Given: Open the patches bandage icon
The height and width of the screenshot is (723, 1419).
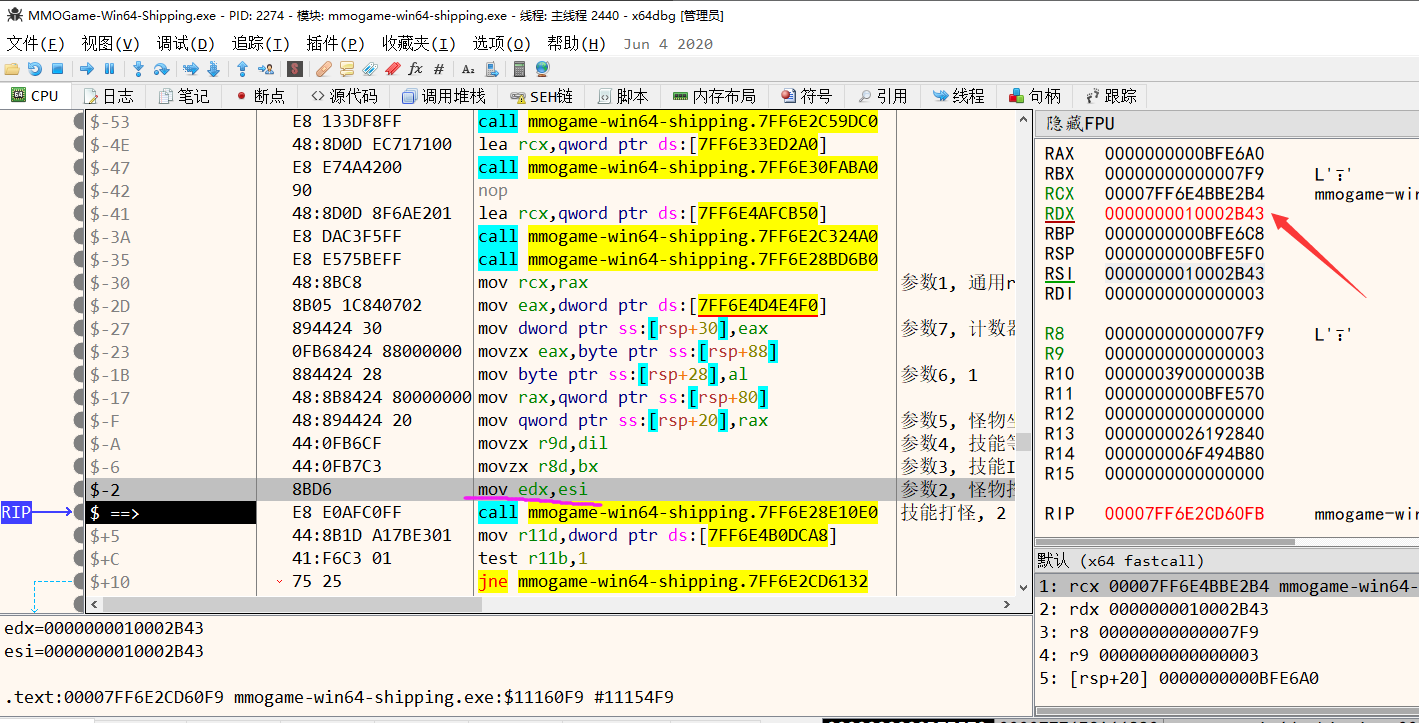Looking at the screenshot, I should pyautogui.click(x=323, y=69).
